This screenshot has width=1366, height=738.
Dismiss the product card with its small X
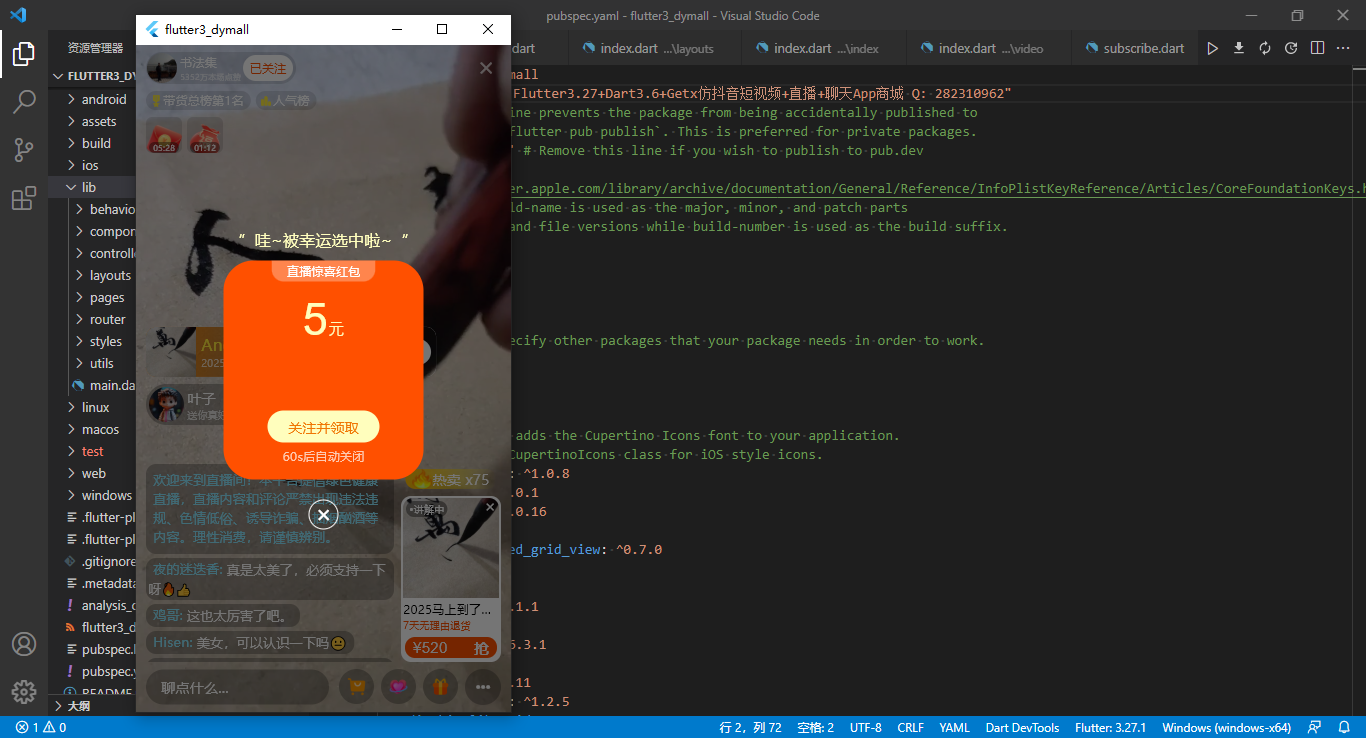click(x=490, y=507)
